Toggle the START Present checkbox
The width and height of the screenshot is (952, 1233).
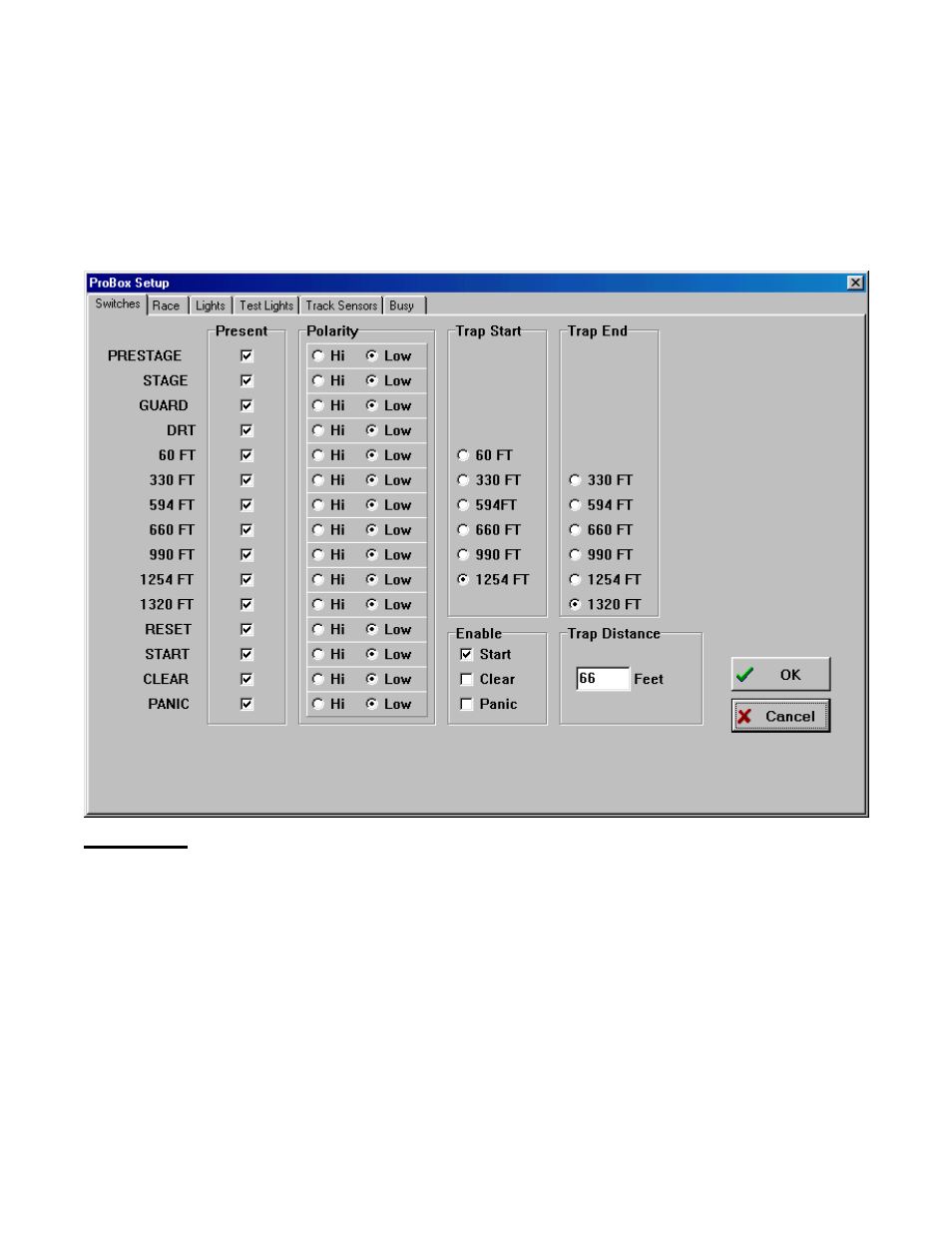point(246,655)
